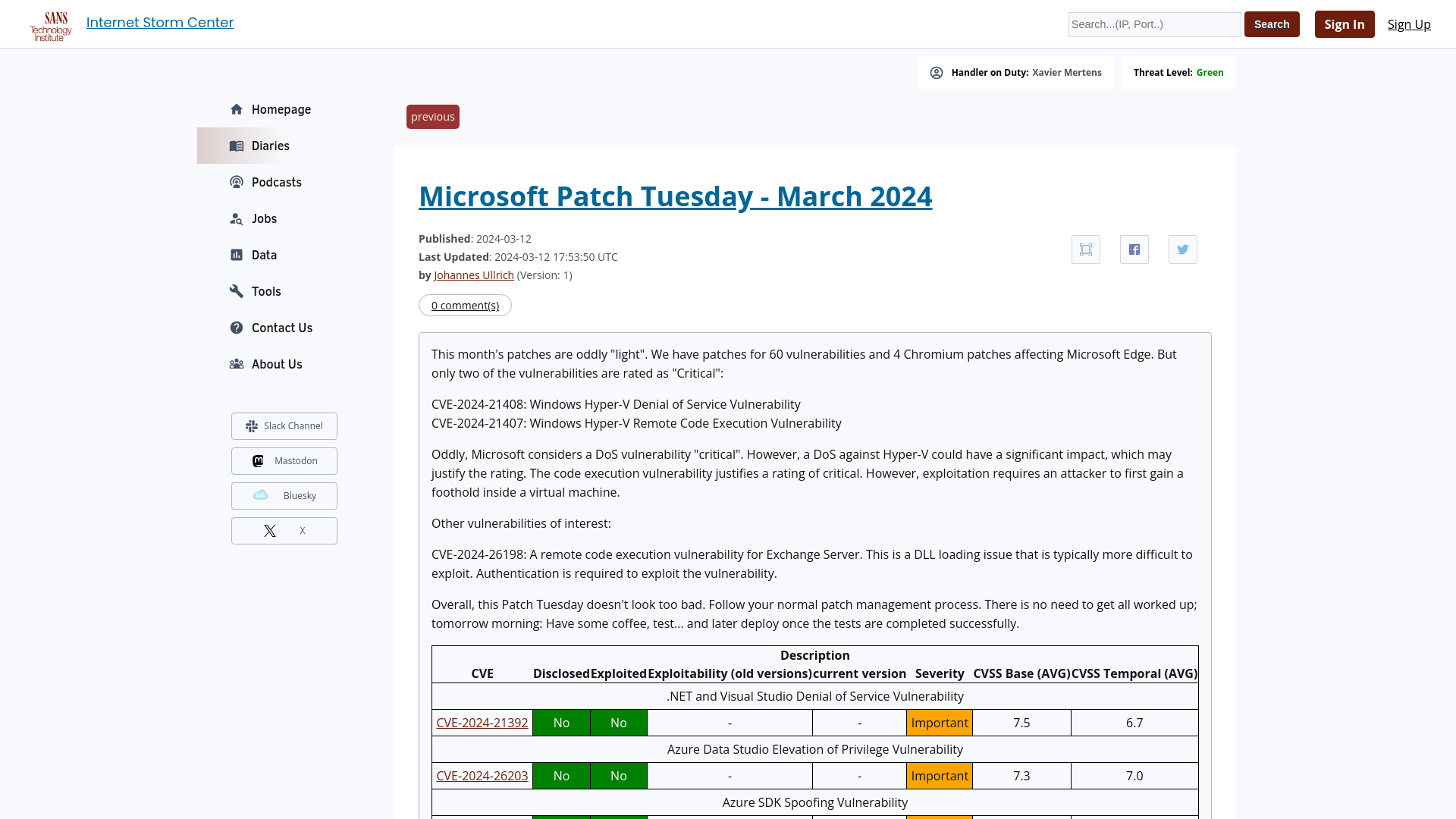This screenshot has height=819, width=1456.
Task: Click the Mastodon logo icon
Action: pos(258,461)
